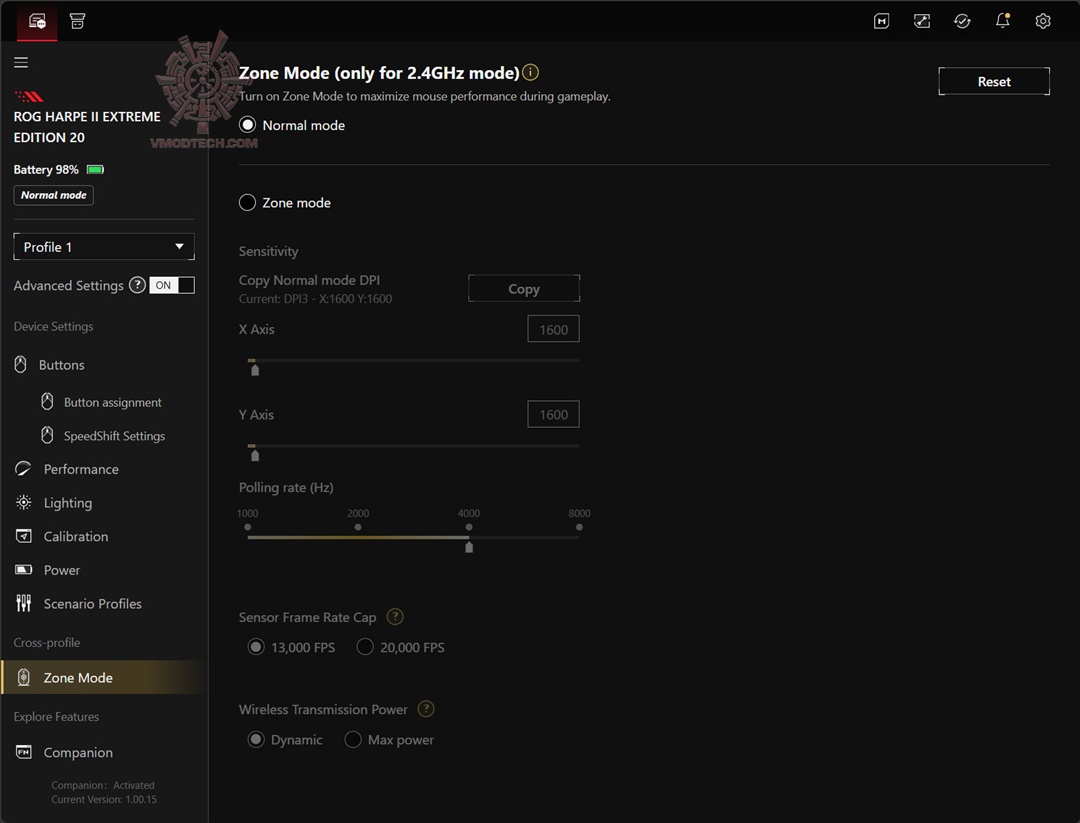Viewport: 1080px width, 823px height.
Task: Select Dynamic wireless transmission power
Action: tap(256, 740)
